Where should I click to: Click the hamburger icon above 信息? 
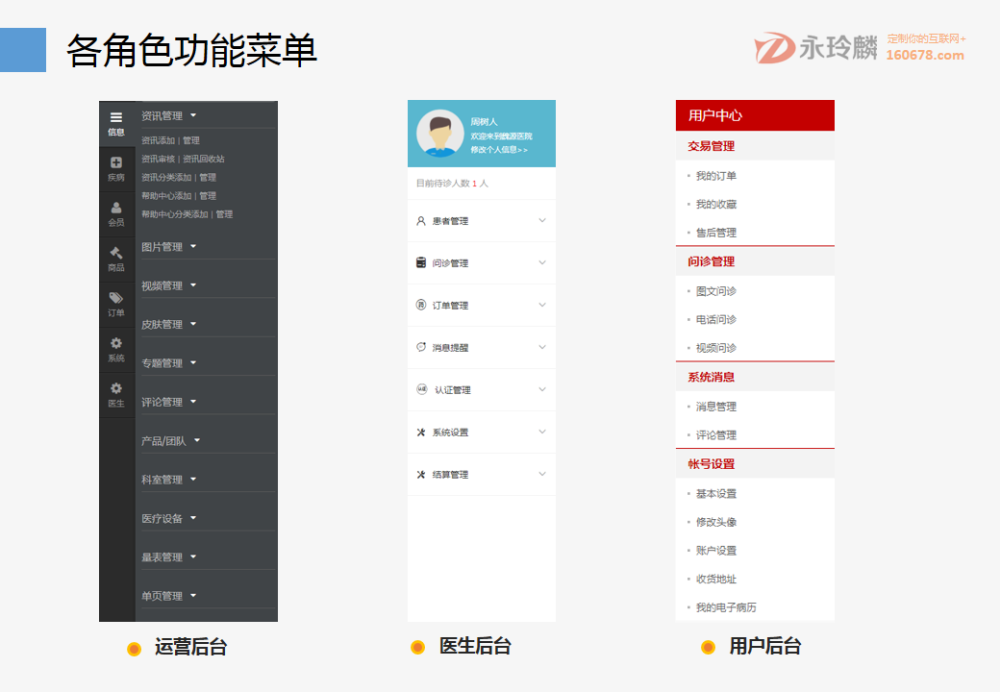(117, 115)
